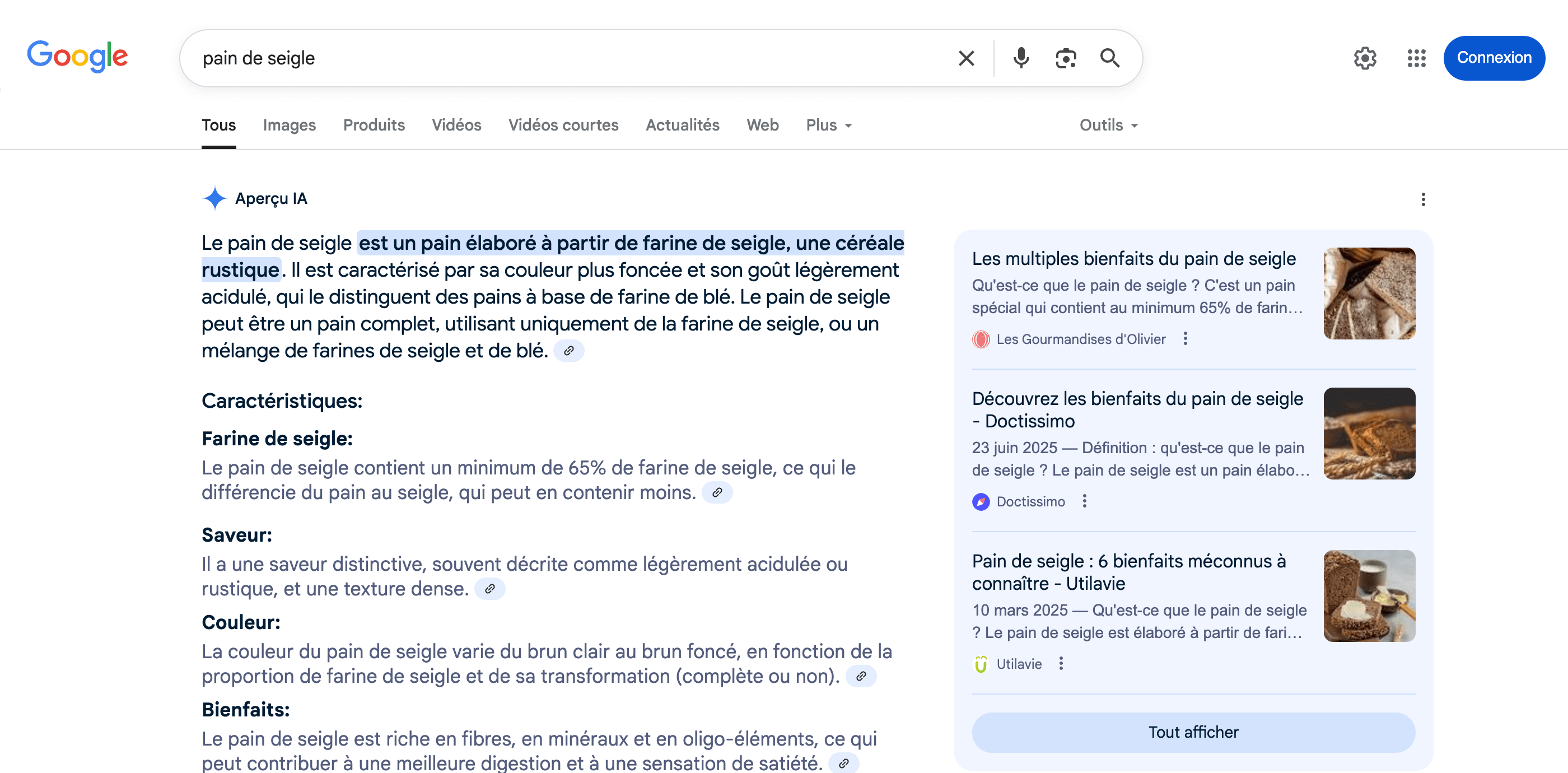This screenshot has height=773, width=1568.
Task: Click the Google logo
Action: coord(77,57)
